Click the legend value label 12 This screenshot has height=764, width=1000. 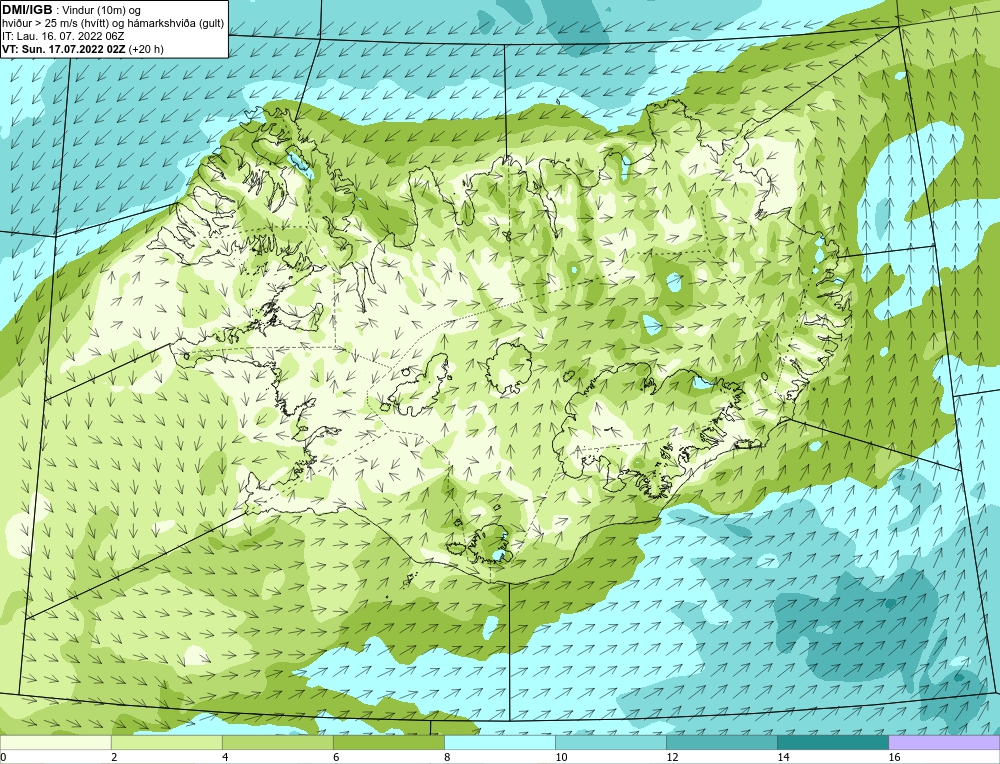tap(672, 757)
